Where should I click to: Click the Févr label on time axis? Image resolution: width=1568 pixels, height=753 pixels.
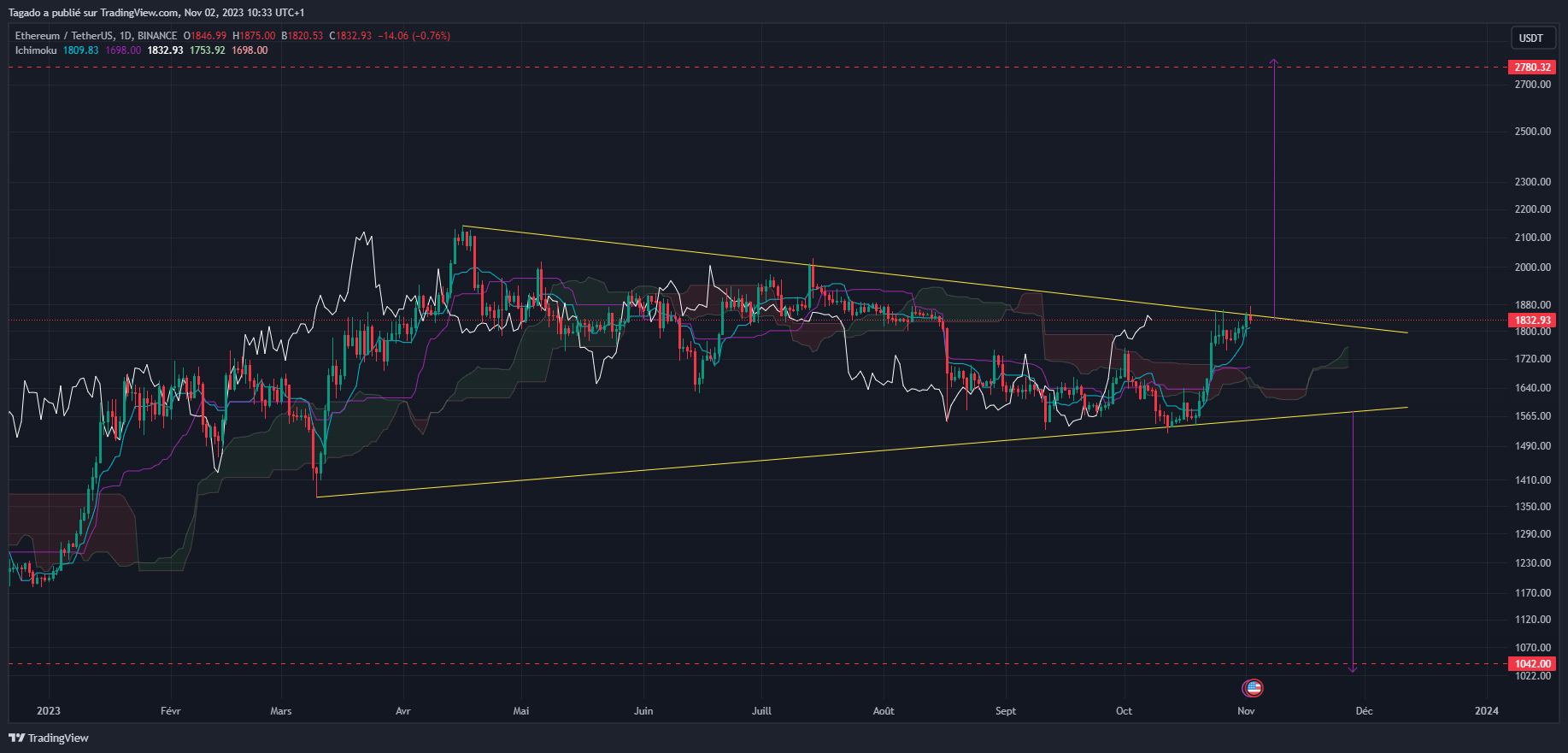(x=171, y=711)
